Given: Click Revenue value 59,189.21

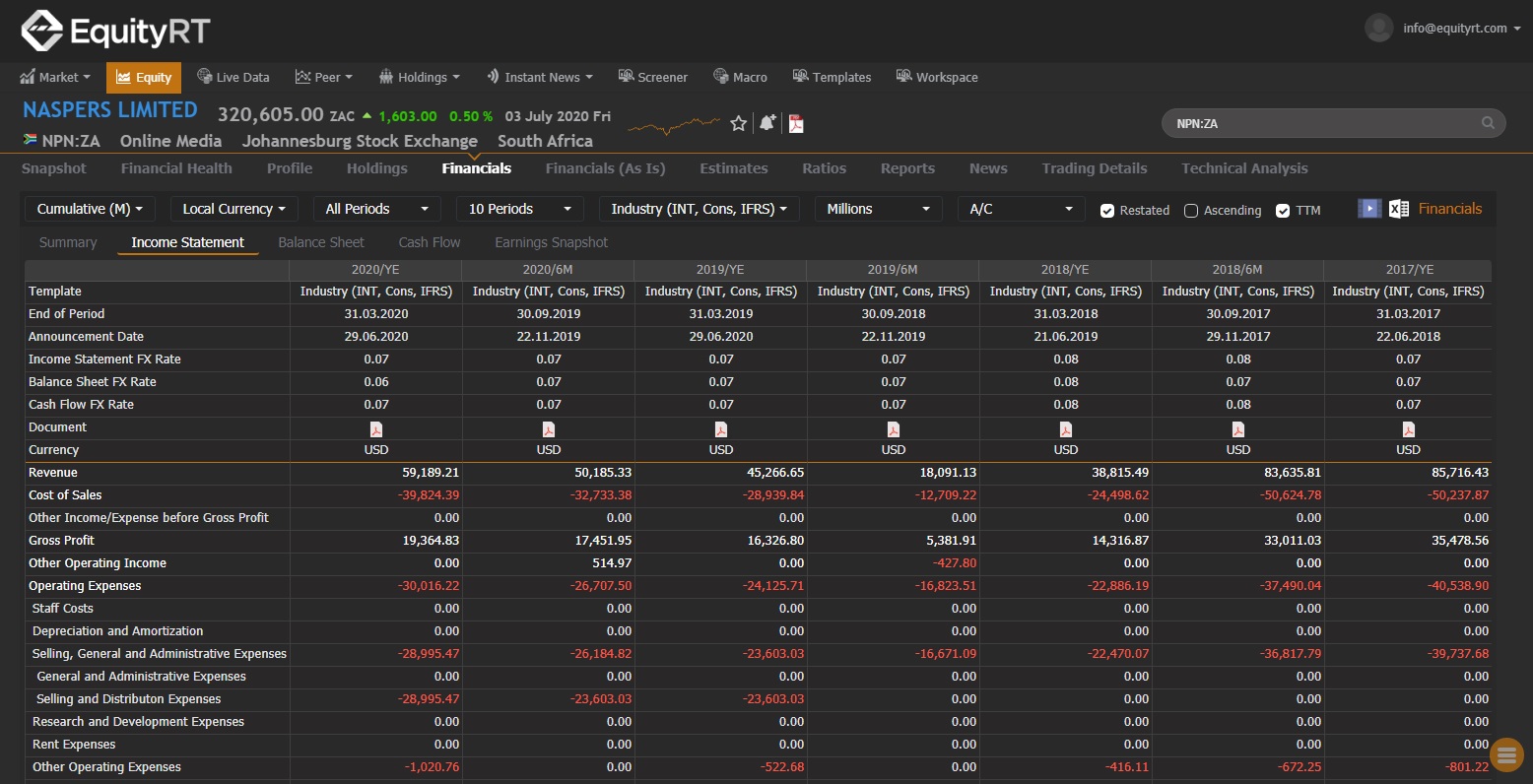Looking at the screenshot, I should tap(431, 473).
